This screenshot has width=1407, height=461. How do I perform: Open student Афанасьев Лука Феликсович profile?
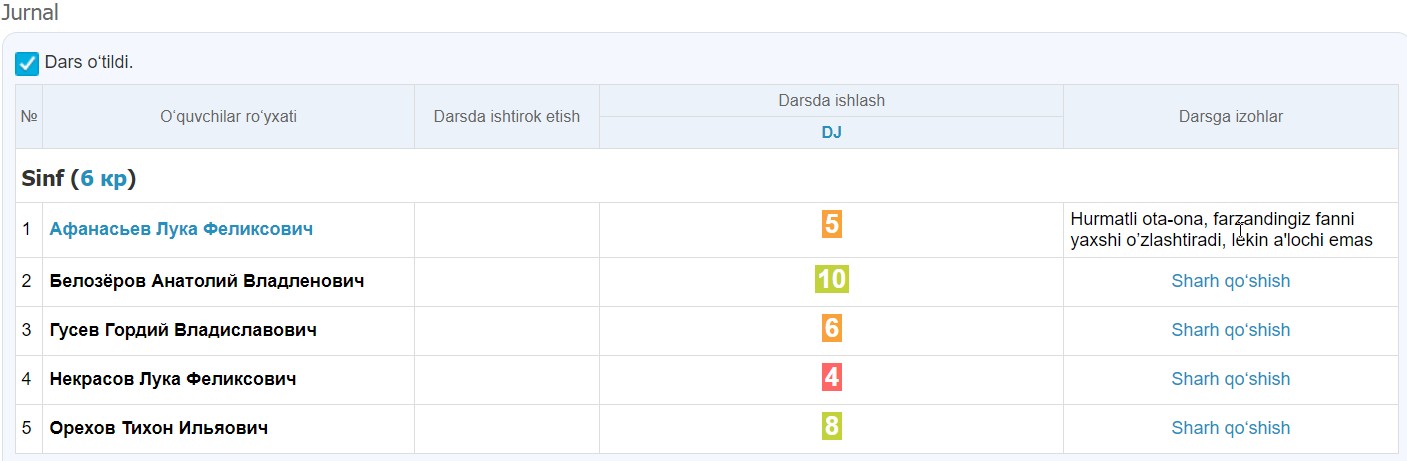(x=181, y=229)
